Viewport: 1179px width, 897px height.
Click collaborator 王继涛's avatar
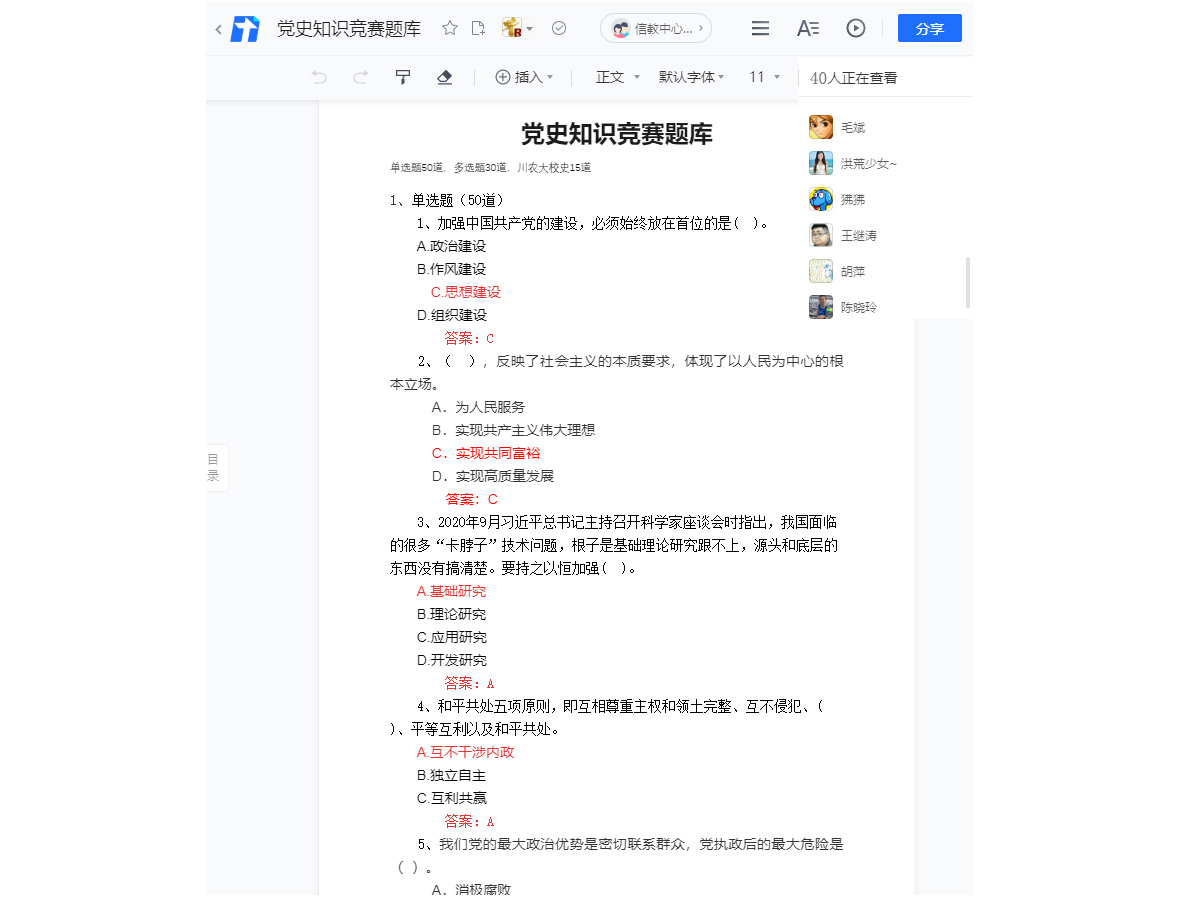click(x=820, y=234)
